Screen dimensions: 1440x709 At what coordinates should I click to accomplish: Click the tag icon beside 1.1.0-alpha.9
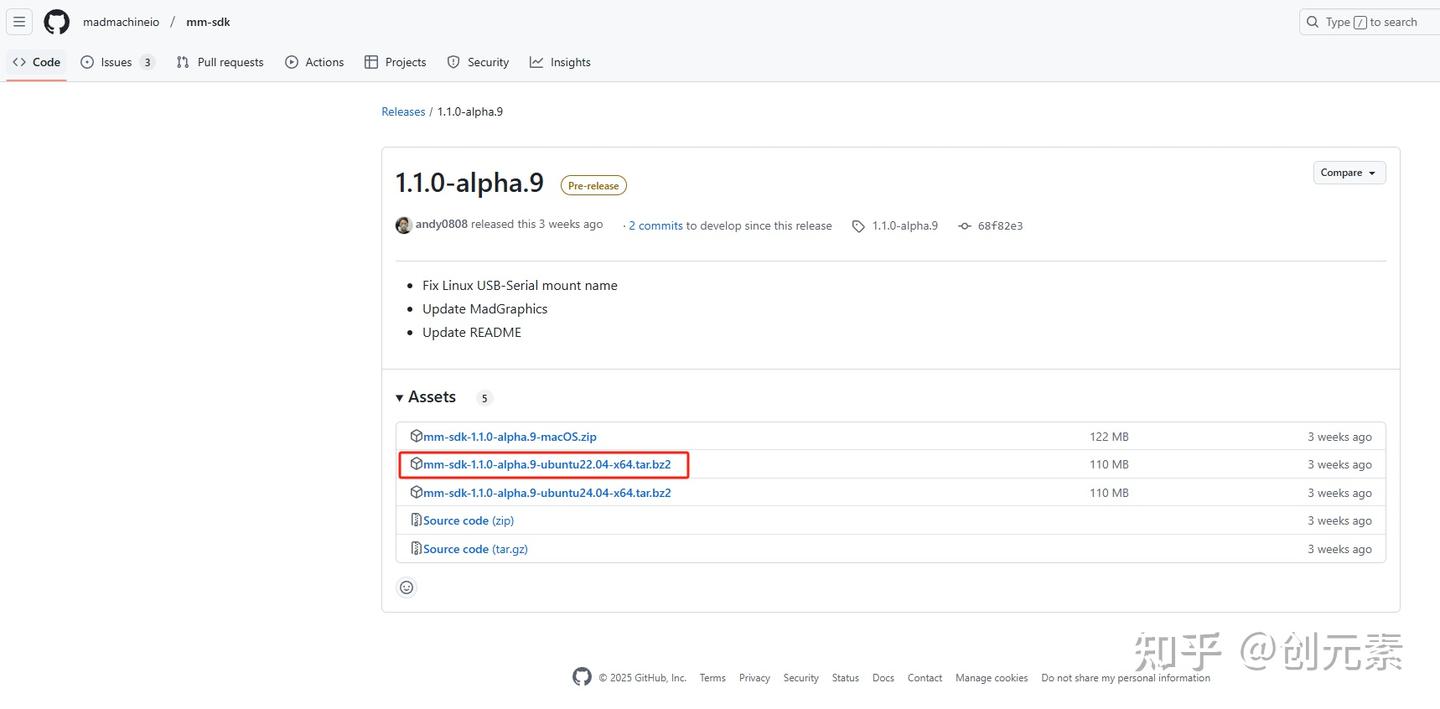[858, 226]
